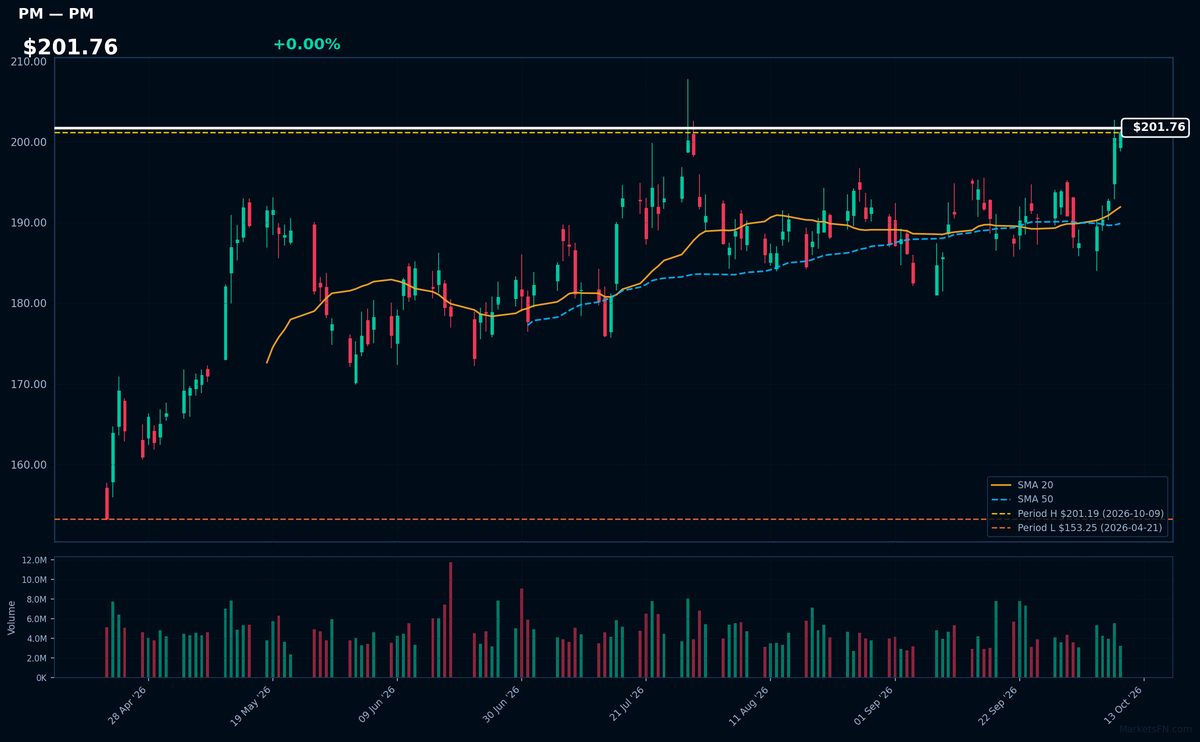Click the 13 Oct '26 date label

point(1122,706)
